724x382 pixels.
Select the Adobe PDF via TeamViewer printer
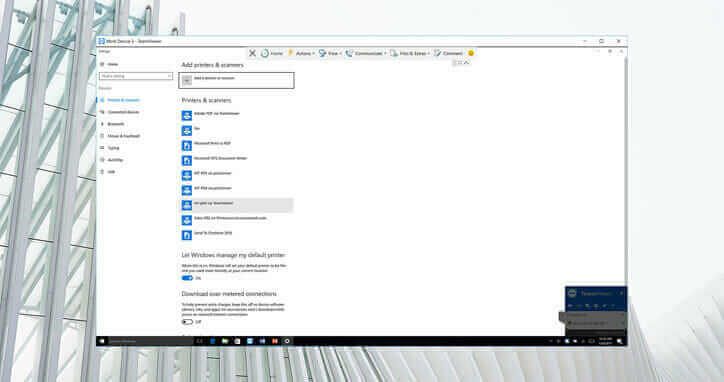(x=237, y=115)
